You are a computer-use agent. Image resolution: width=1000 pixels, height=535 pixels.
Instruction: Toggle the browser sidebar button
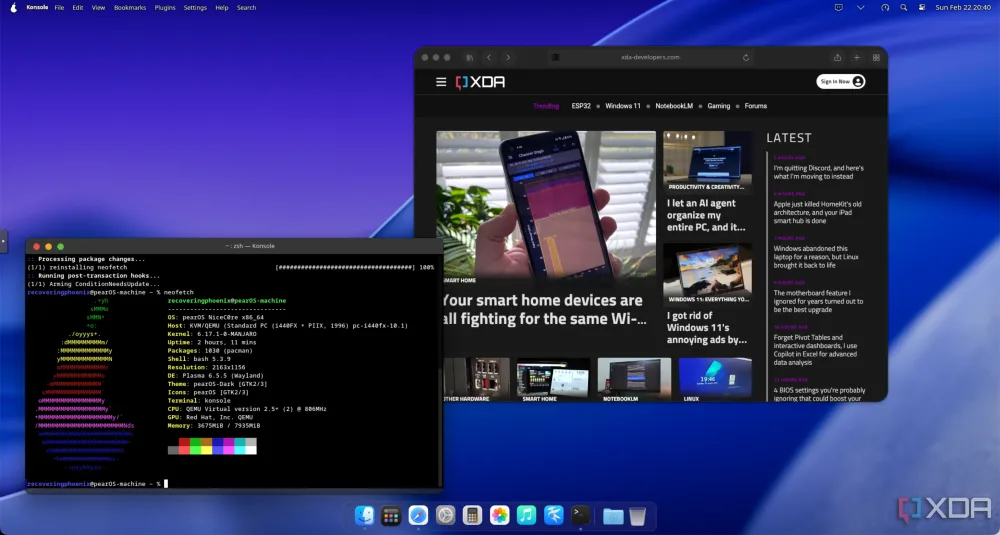pyautogui.click(x=469, y=57)
